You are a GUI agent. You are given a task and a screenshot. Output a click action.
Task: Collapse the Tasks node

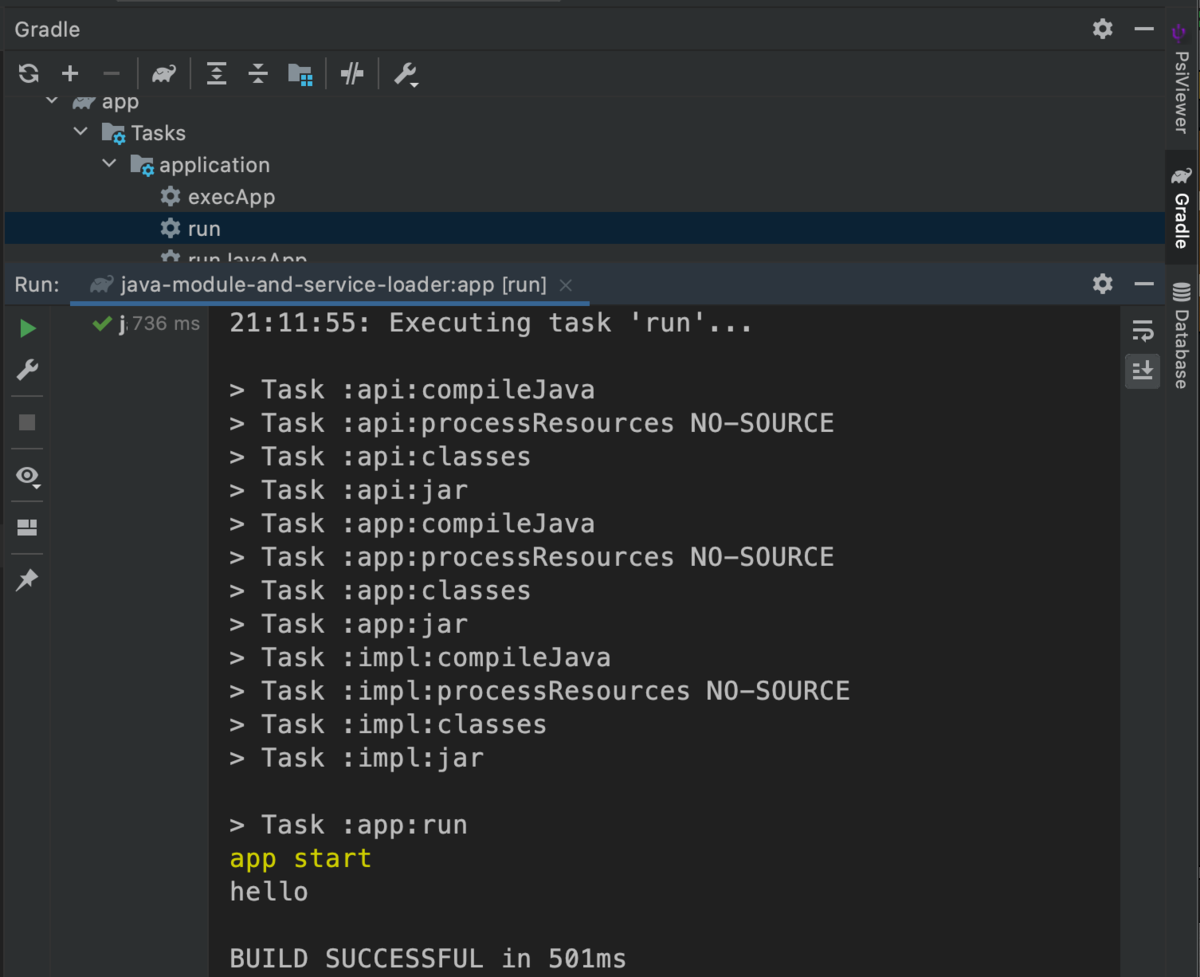pyautogui.click(x=81, y=132)
